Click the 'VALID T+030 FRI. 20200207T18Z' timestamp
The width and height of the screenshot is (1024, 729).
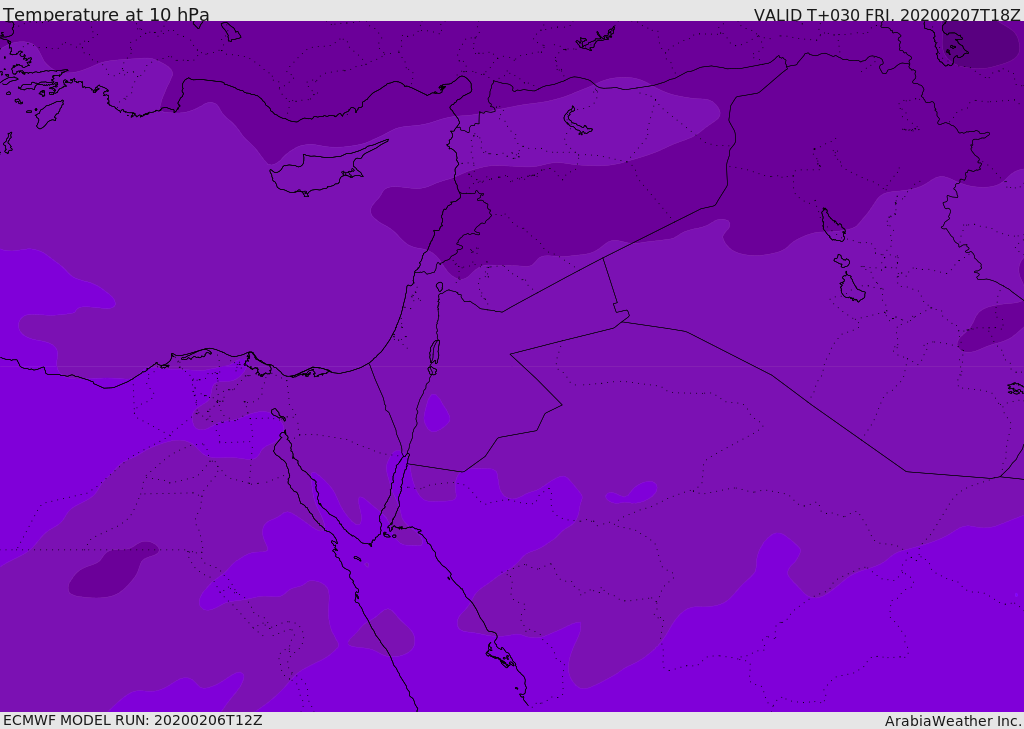[x=887, y=15]
